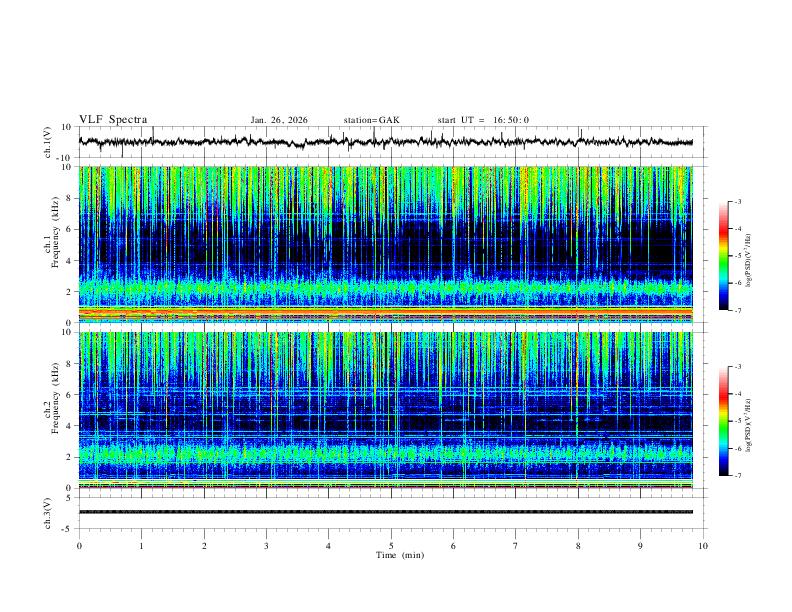
Task: Click the "-3" tick on ch.2 color bar
Action: (x=737, y=366)
